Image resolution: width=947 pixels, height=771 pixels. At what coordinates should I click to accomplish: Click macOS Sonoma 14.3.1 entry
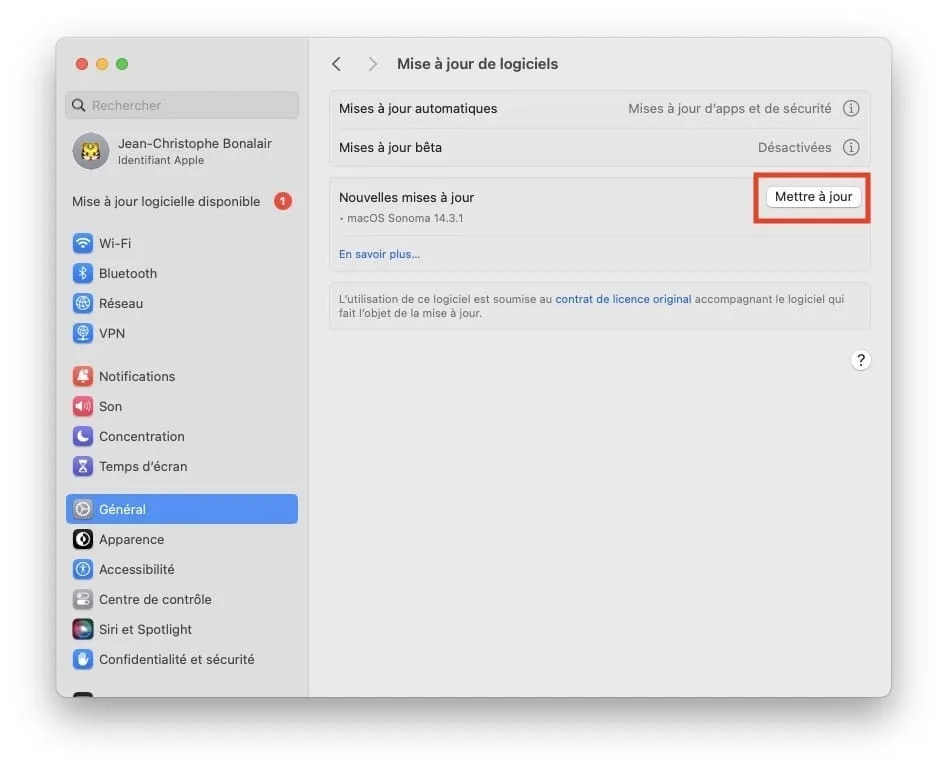[404, 219]
